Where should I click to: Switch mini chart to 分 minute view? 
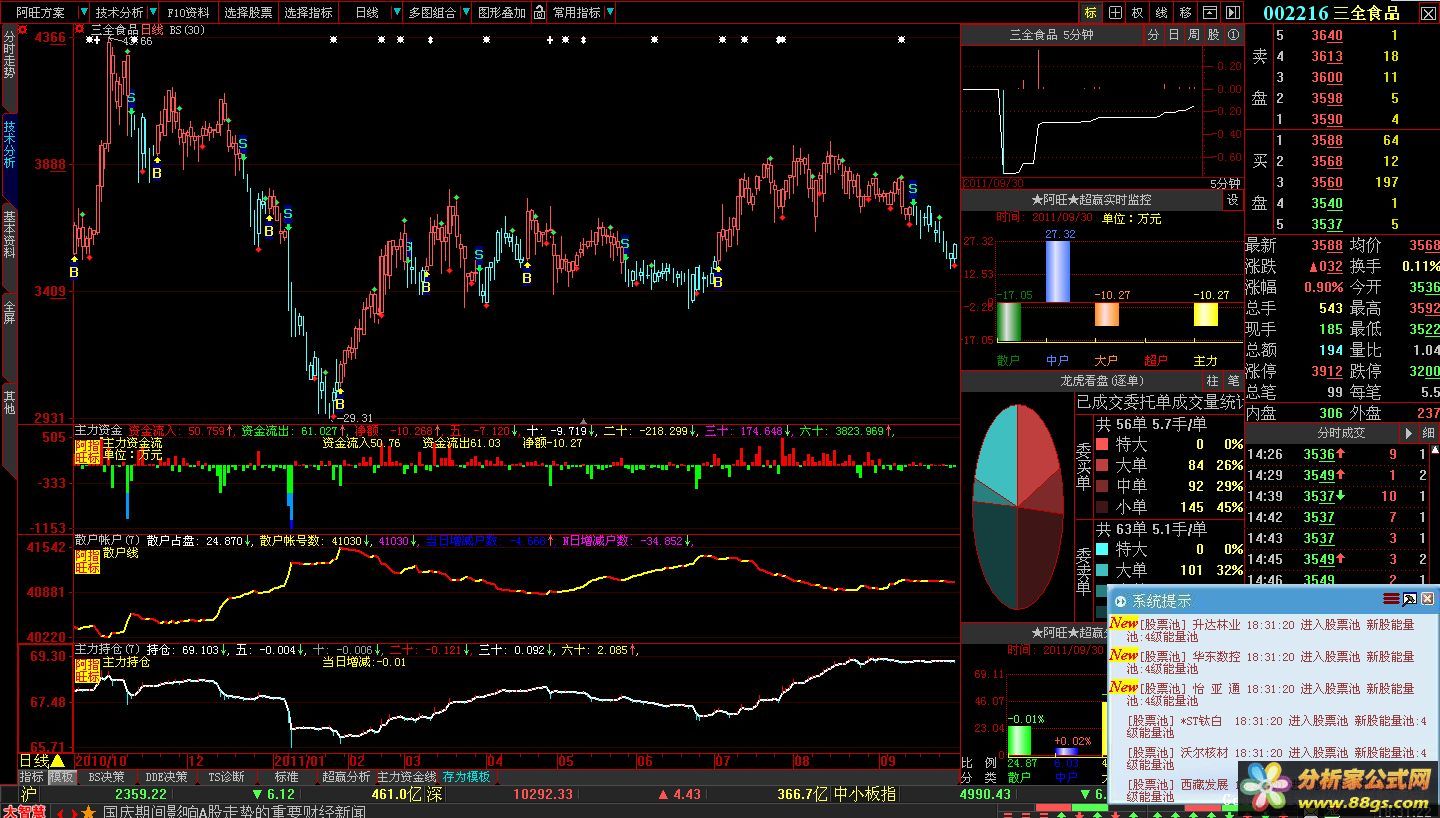tap(1153, 35)
